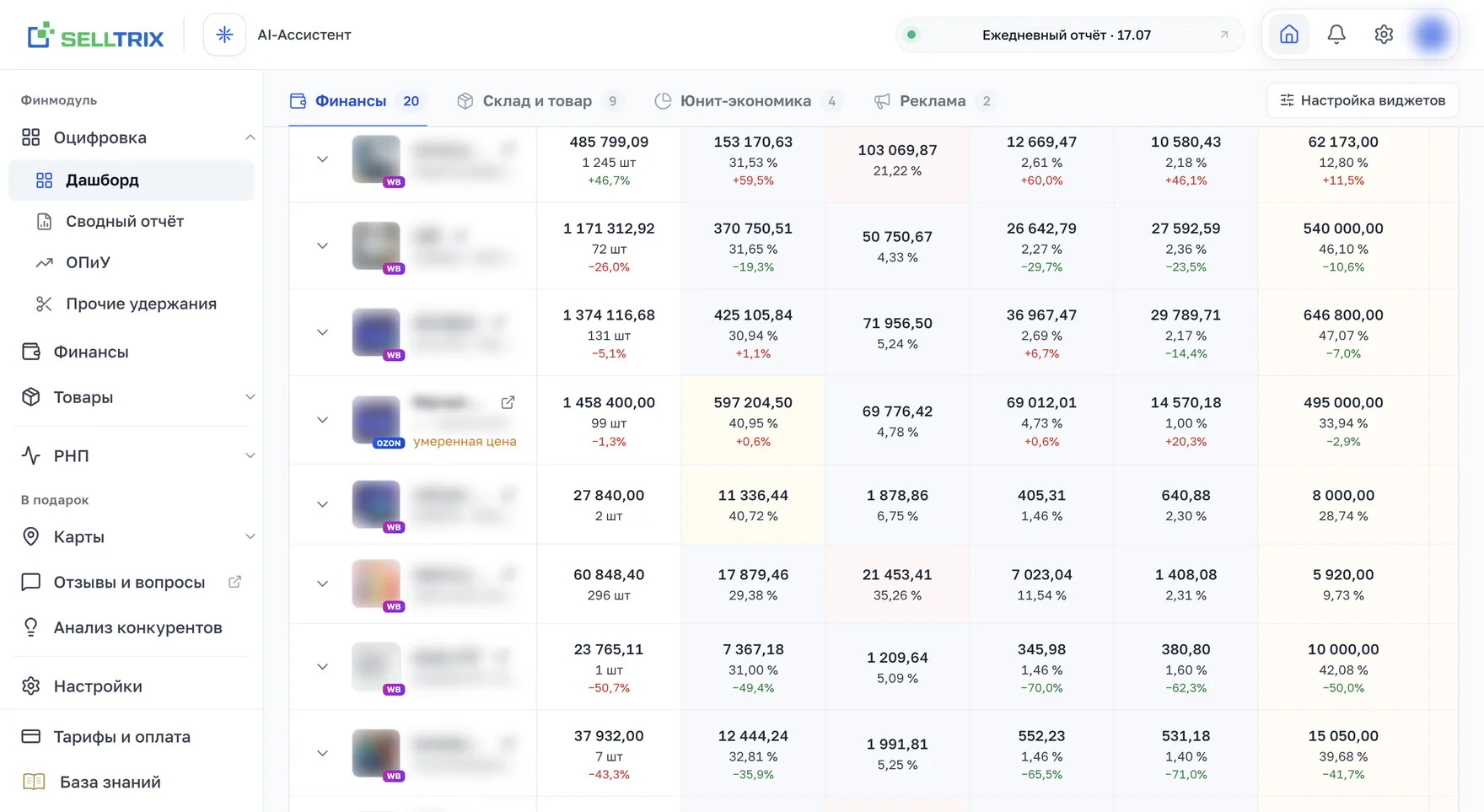This screenshot has height=812, width=1484.
Task: Click the home icon in top bar
Action: (x=1288, y=35)
